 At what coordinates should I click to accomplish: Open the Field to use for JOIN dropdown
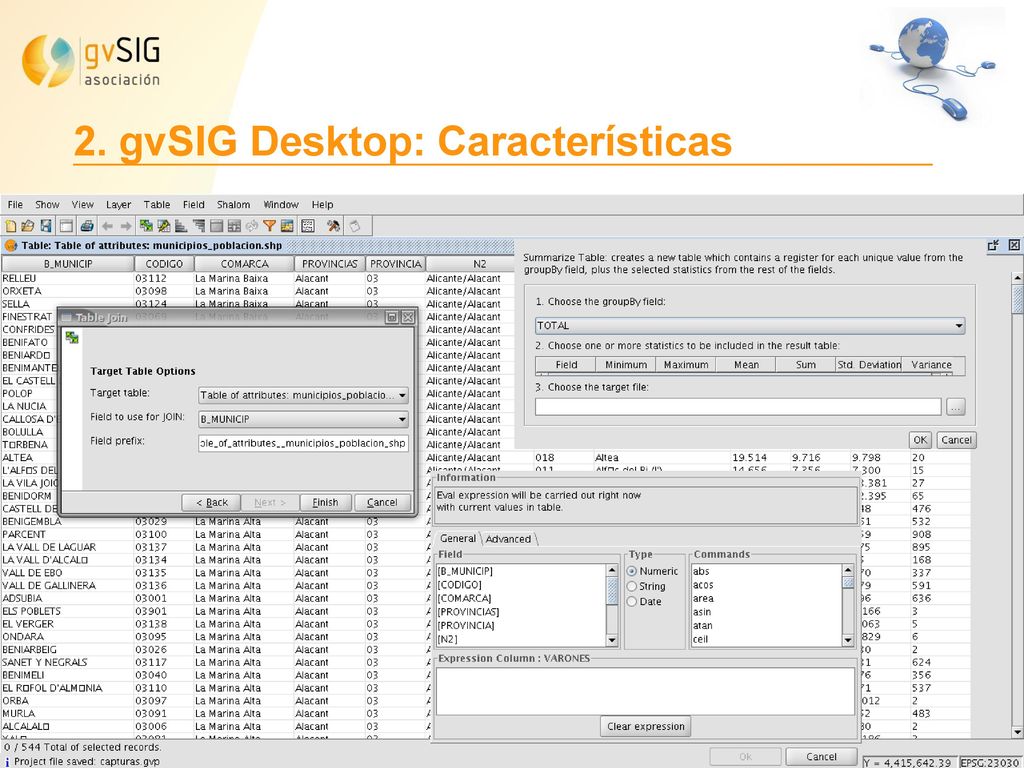(304, 419)
